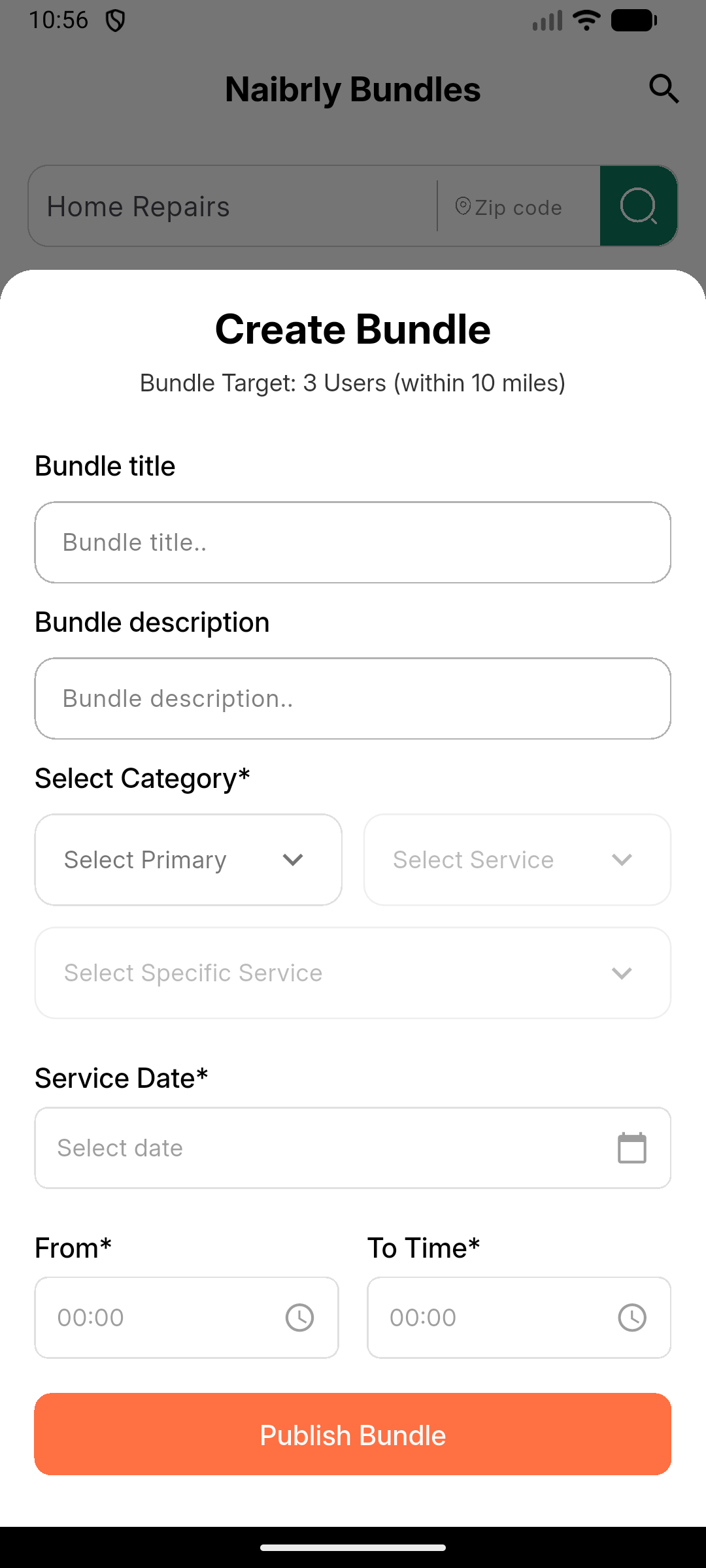The image size is (706, 1568).
Task: Tap the Zip code input field
Action: tap(523, 208)
